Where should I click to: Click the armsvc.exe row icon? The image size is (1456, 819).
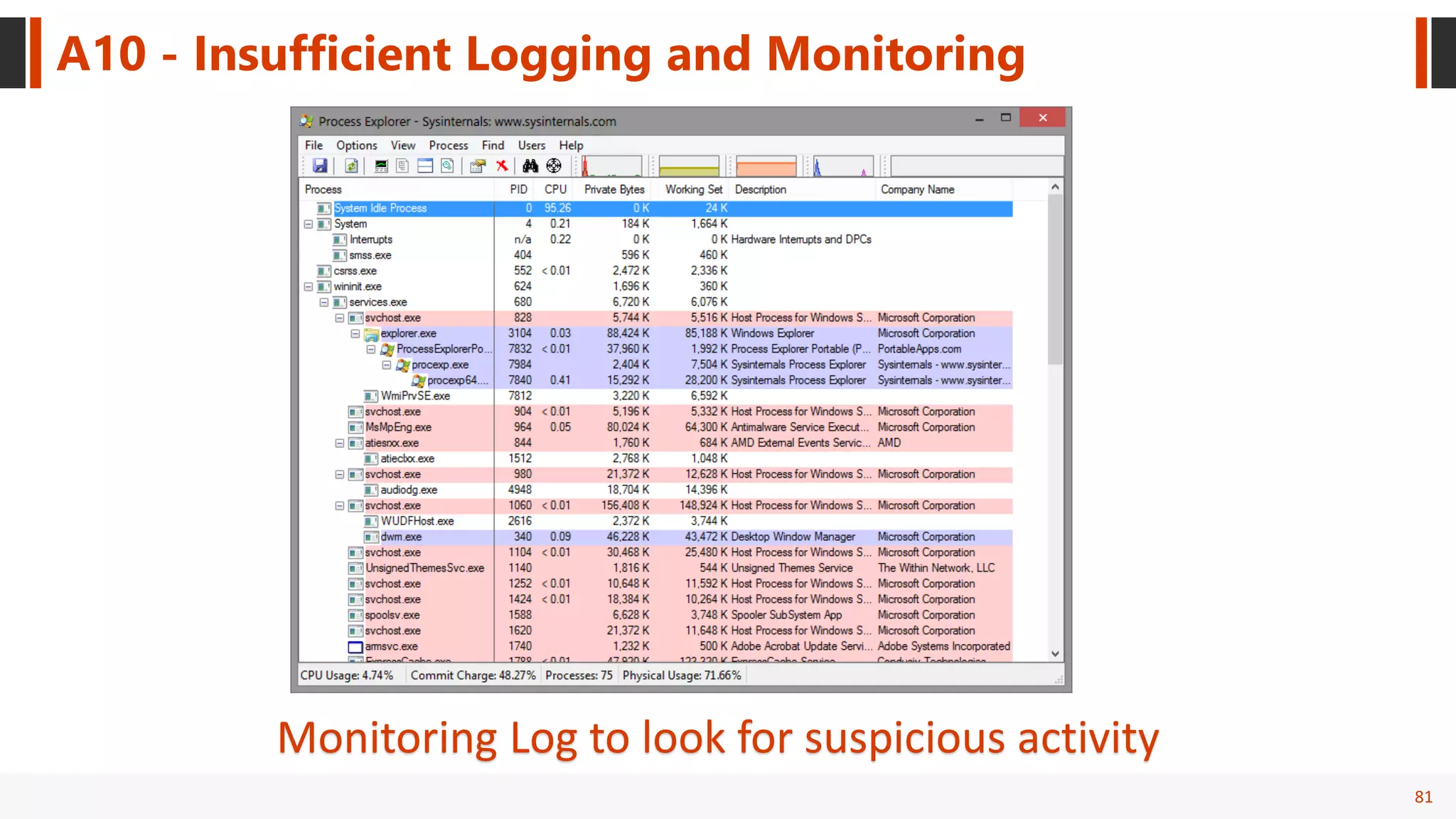(x=355, y=647)
